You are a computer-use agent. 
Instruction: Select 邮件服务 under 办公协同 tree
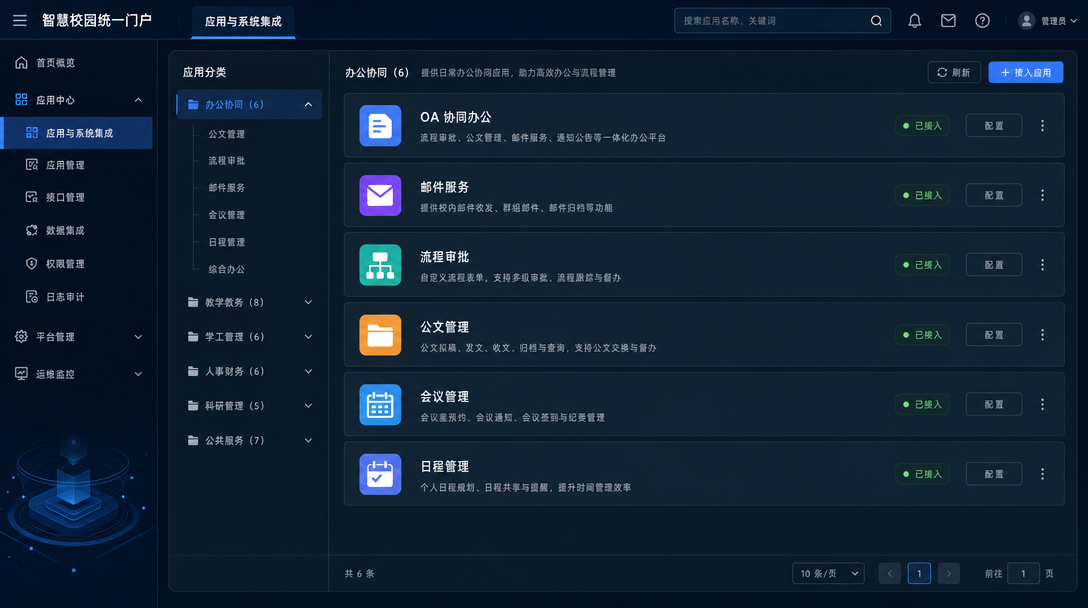[227, 187]
